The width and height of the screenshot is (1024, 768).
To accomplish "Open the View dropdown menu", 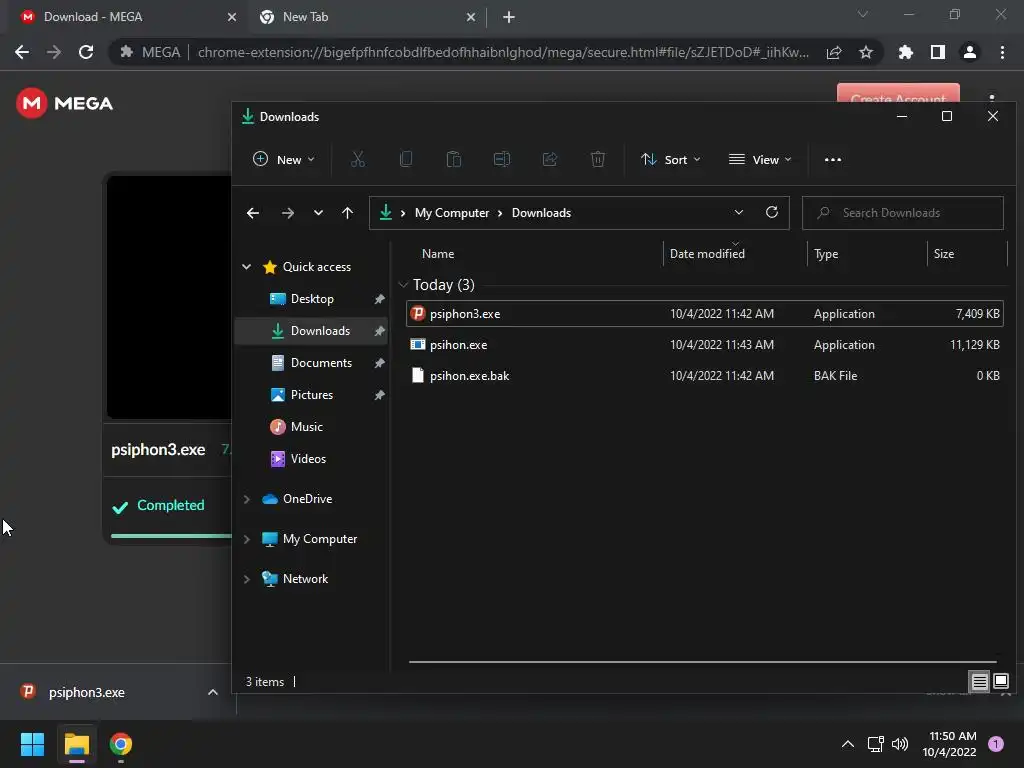I will click(x=760, y=159).
